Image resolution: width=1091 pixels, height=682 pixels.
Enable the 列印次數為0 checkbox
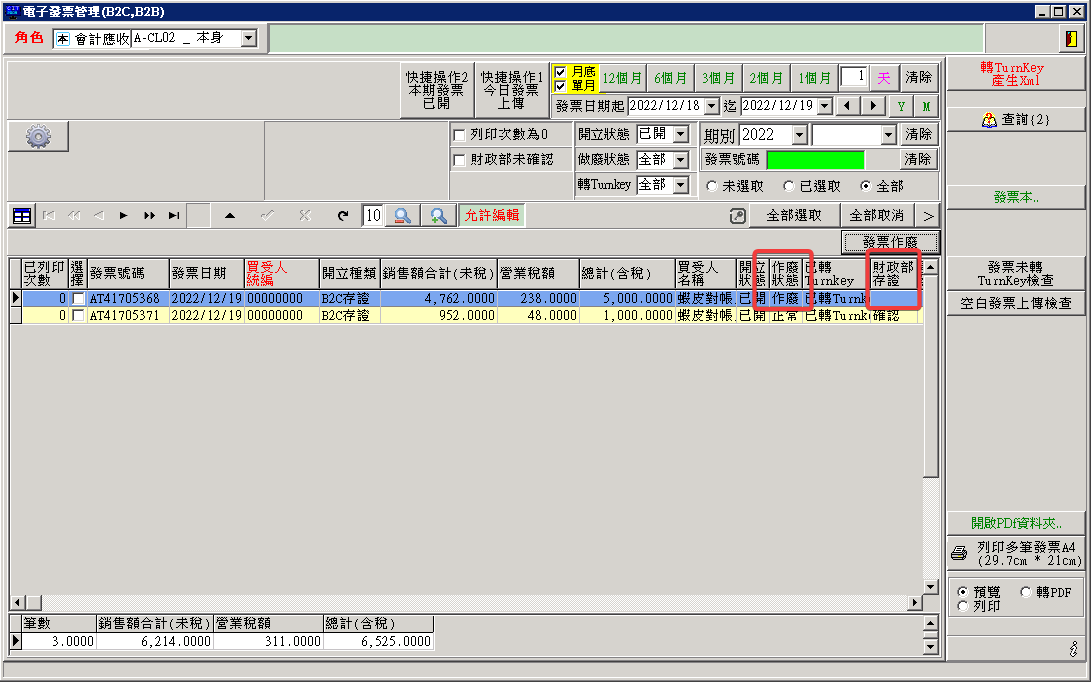tap(460, 135)
